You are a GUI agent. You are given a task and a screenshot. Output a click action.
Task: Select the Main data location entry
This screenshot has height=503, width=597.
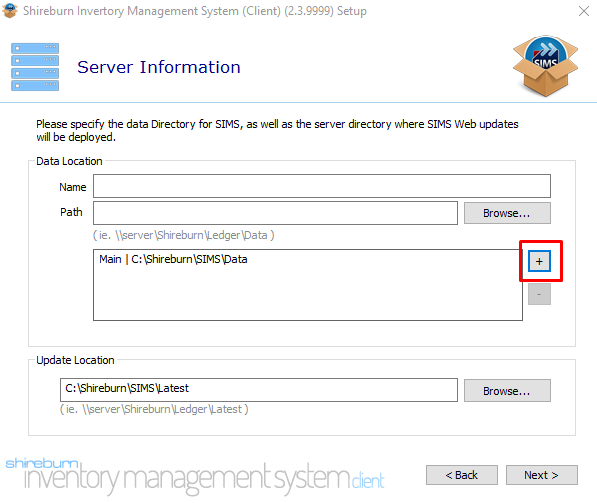(173, 259)
